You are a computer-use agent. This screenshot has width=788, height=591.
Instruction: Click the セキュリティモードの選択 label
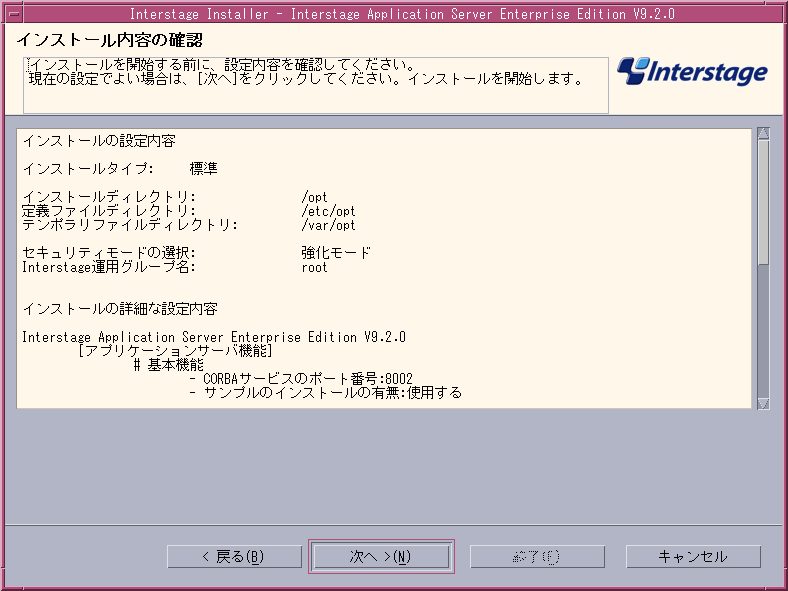[x=109, y=252]
